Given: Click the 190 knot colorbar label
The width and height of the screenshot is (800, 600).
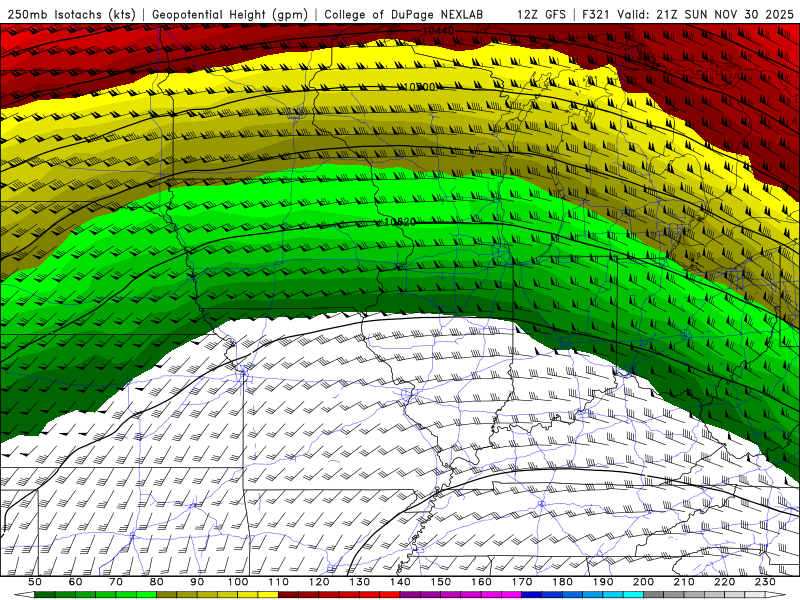Looking at the screenshot, I should 604,582.
